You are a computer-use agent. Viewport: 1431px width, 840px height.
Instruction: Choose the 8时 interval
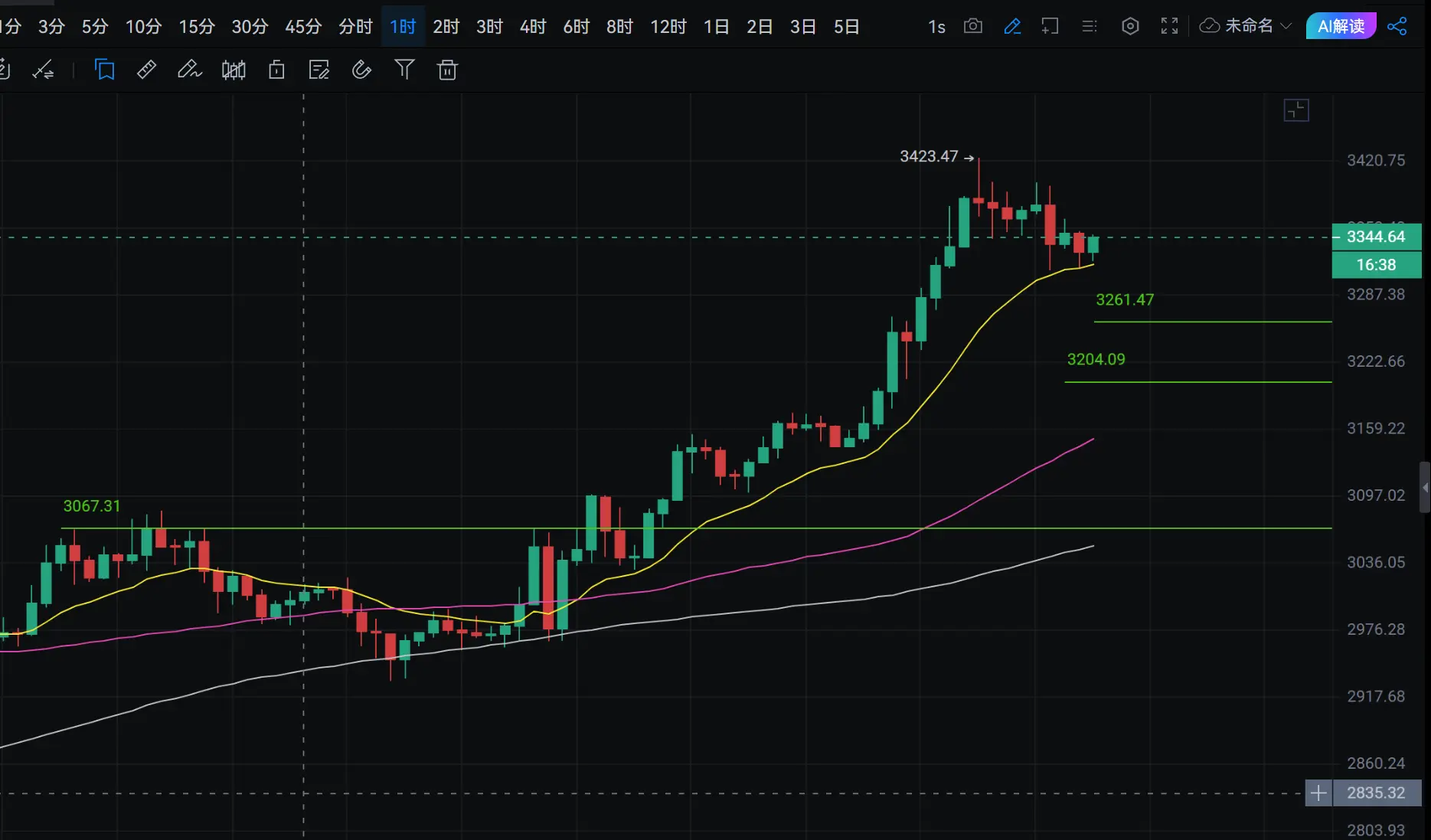(x=619, y=27)
